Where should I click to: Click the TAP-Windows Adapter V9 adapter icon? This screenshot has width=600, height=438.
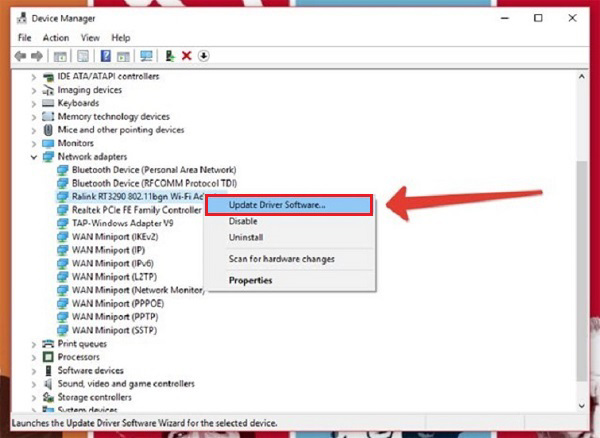click(x=63, y=223)
